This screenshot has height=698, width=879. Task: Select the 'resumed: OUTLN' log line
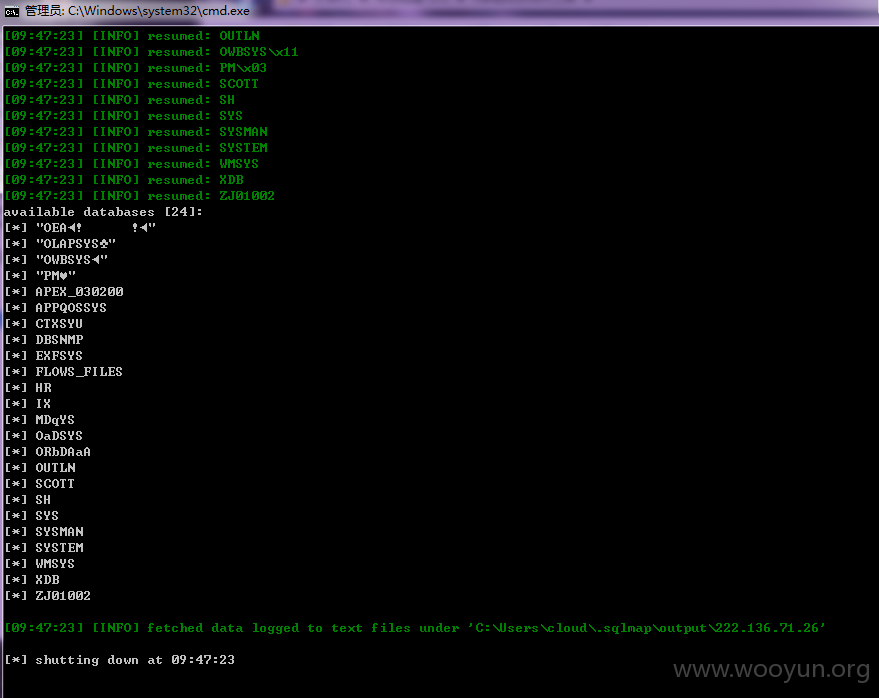[132, 36]
